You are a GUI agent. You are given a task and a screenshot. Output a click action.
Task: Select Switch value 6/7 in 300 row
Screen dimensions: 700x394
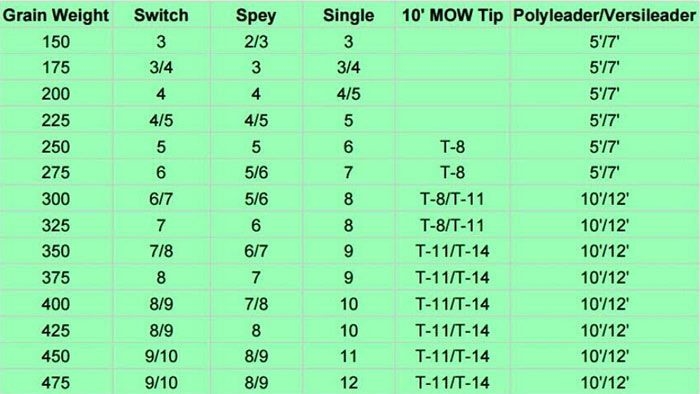(x=161, y=199)
